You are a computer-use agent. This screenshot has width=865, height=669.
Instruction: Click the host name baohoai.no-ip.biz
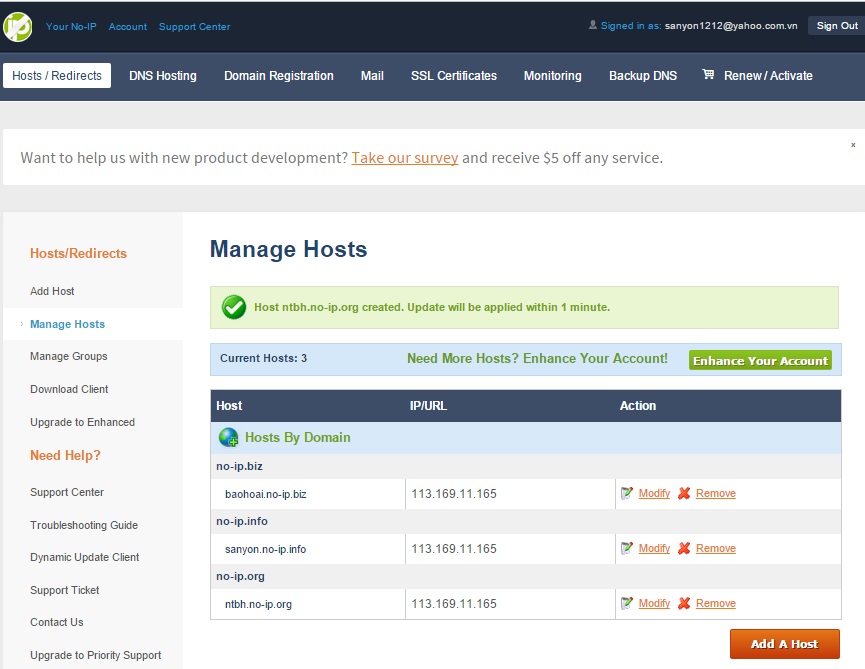pyautogui.click(x=265, y=494)
